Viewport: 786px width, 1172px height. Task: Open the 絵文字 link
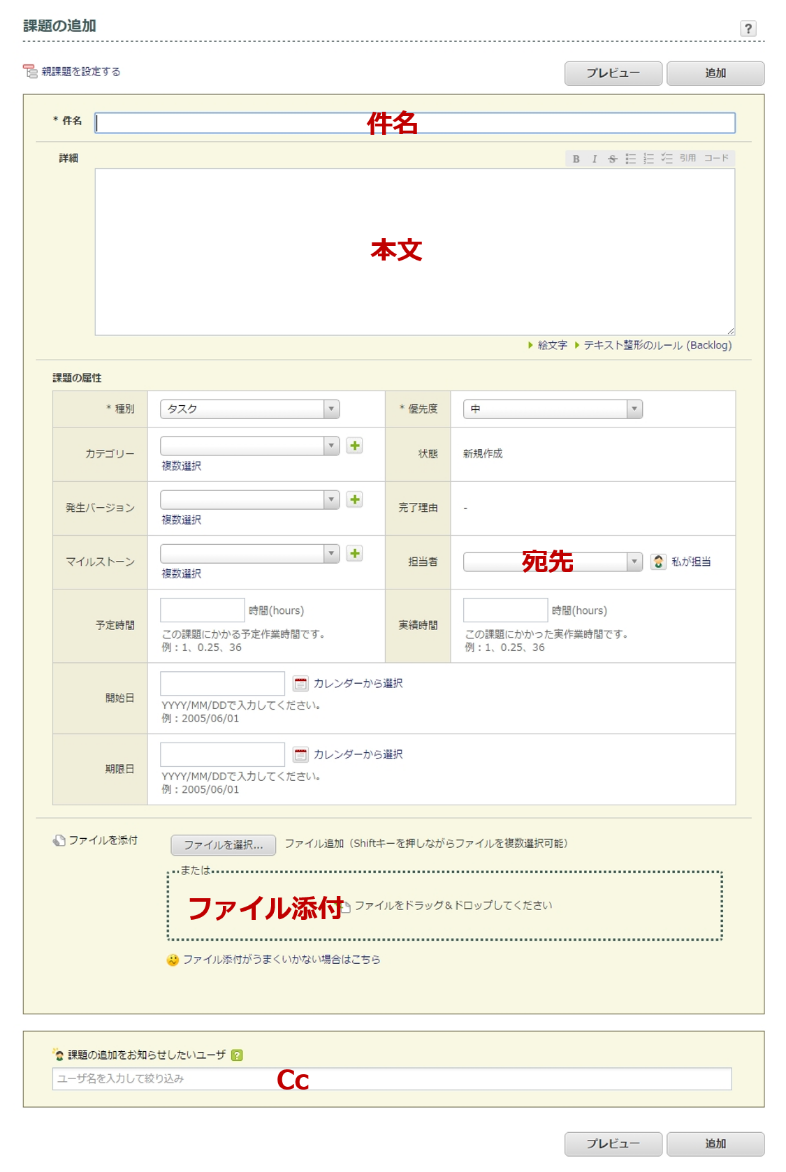click(552, 345)
